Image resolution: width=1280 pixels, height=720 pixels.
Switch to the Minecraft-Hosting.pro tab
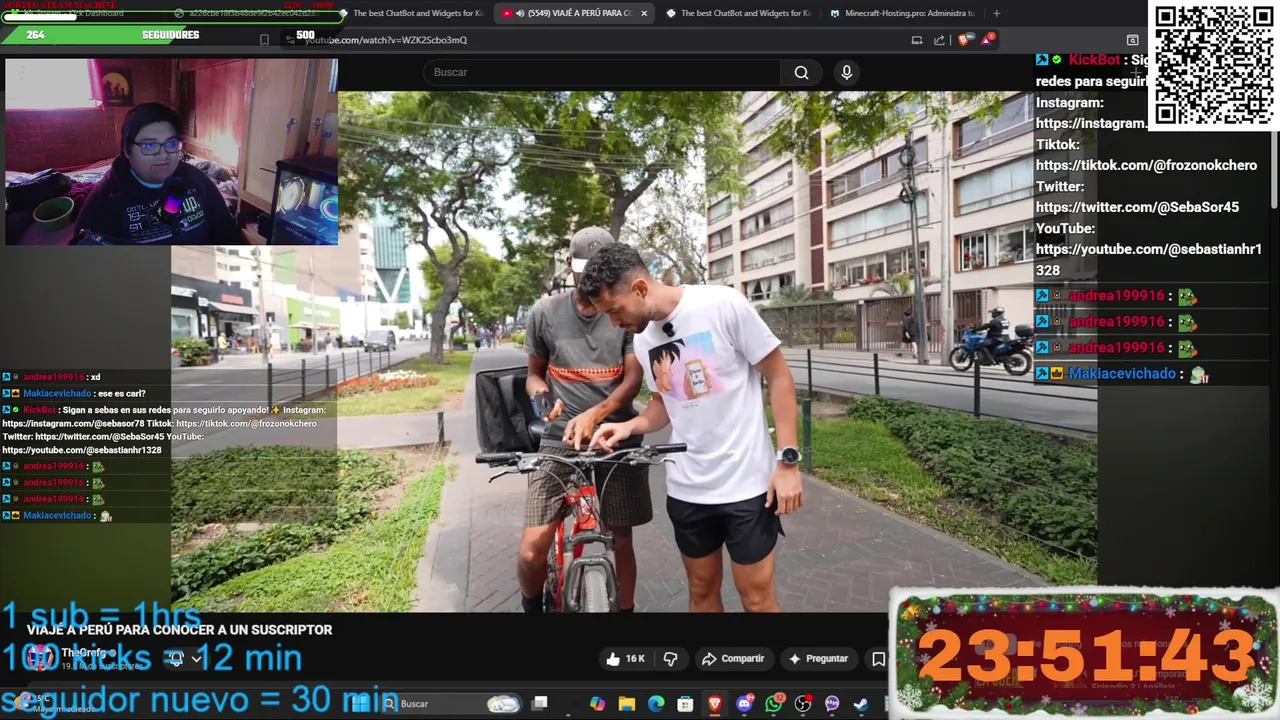(x=902, y=13)
